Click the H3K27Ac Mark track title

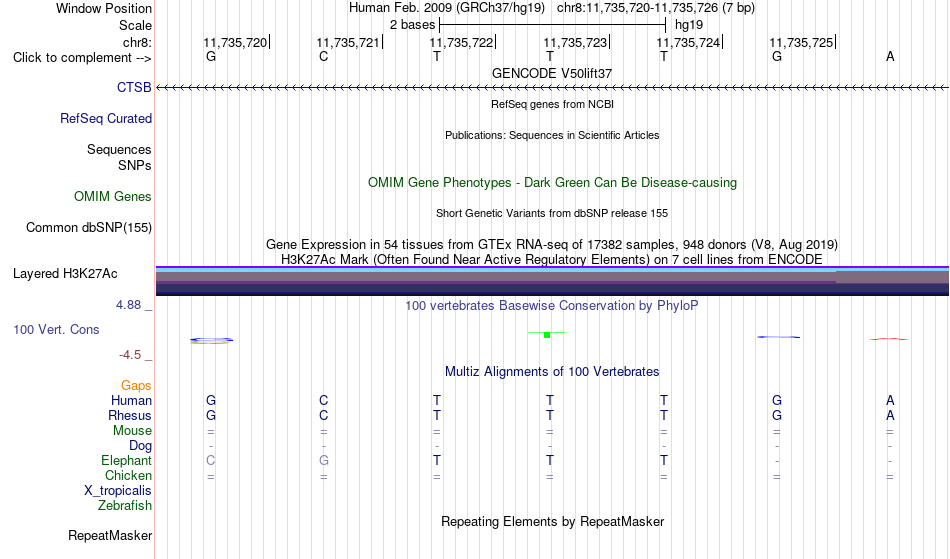pos(552,259)
